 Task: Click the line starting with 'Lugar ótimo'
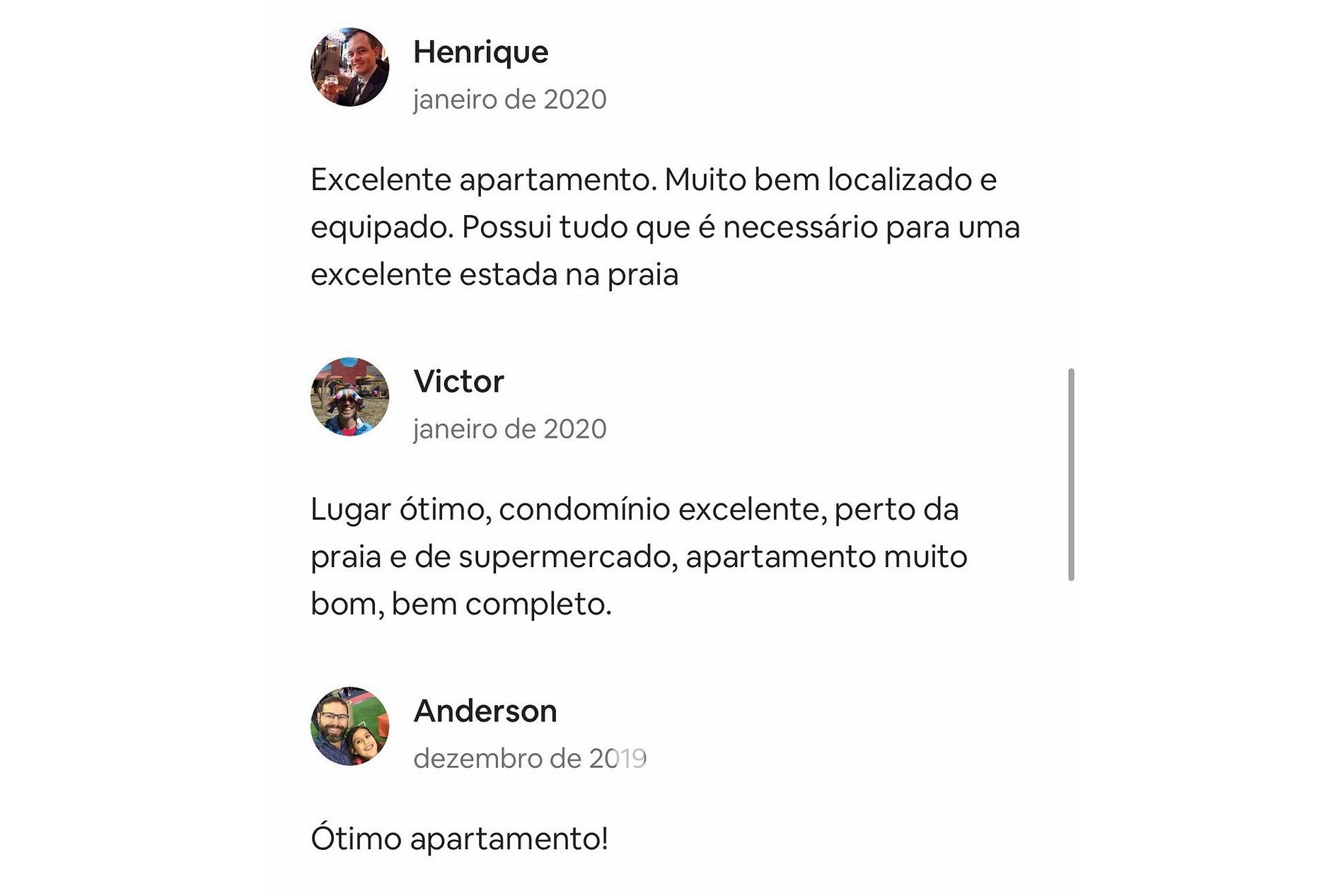[634, 510]
